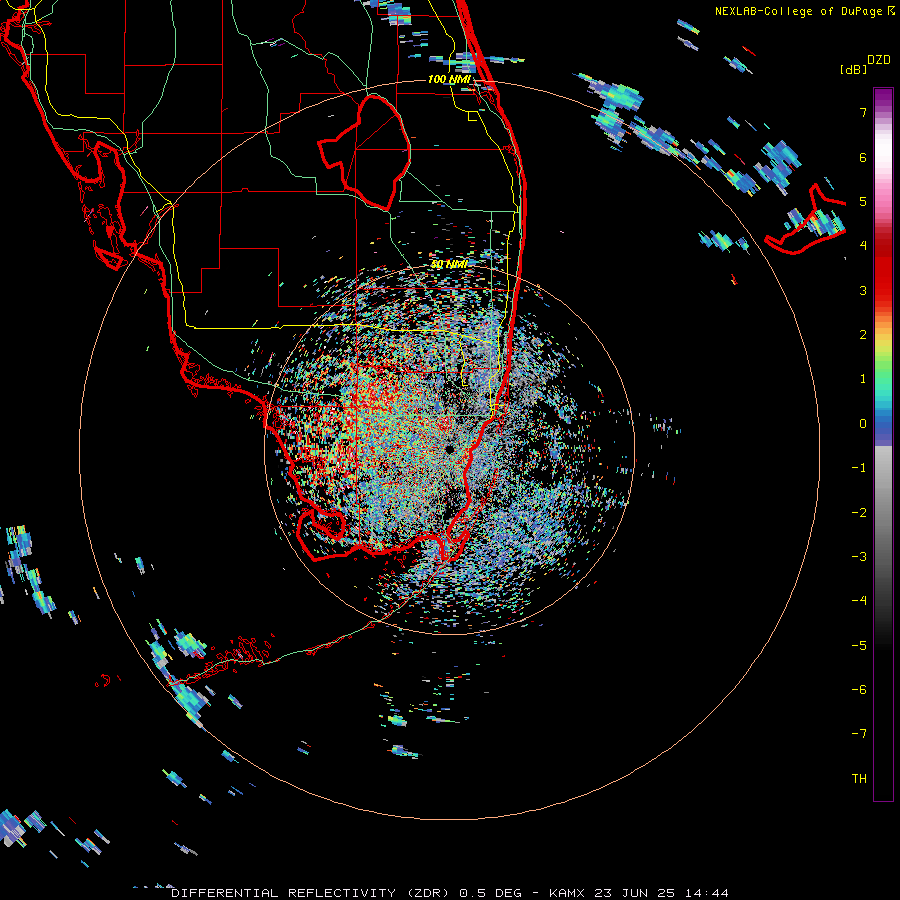Viewport: 900px width, 900px height.
Task: Click the purple top of the color scale
Action: (883, 98)
